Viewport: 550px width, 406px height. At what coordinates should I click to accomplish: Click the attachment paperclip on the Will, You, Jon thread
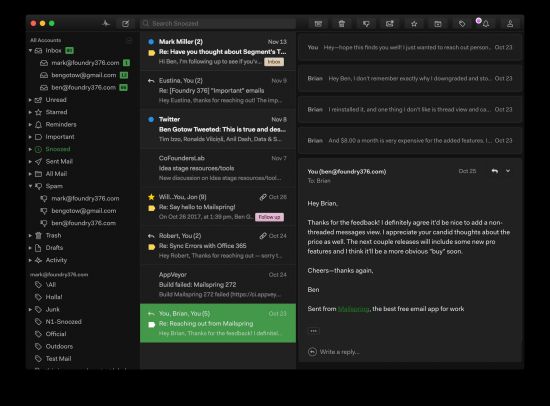click(x=263, y=197)
